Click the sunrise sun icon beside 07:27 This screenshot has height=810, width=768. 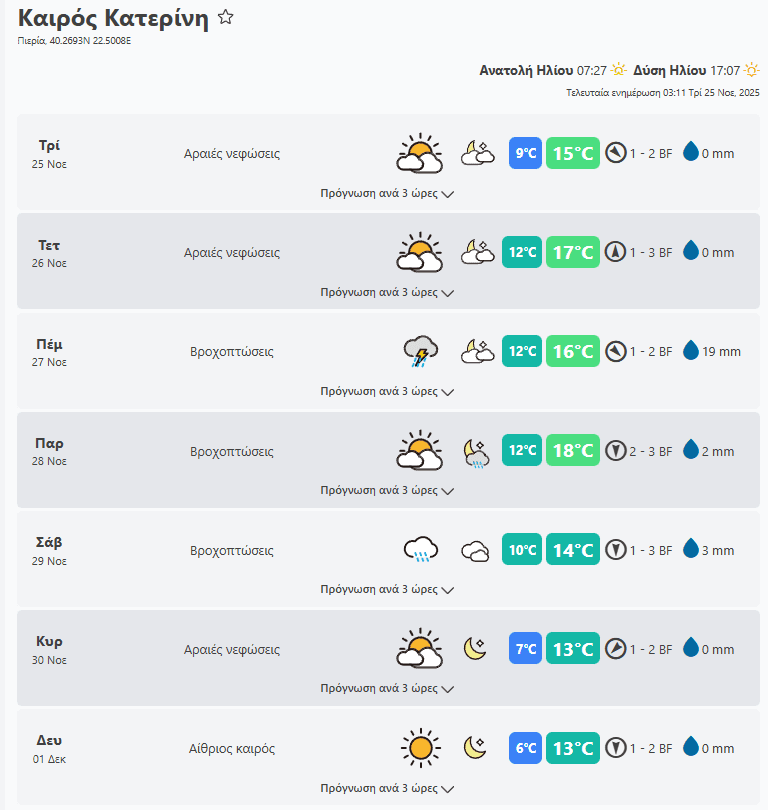(x=619, y=70)
